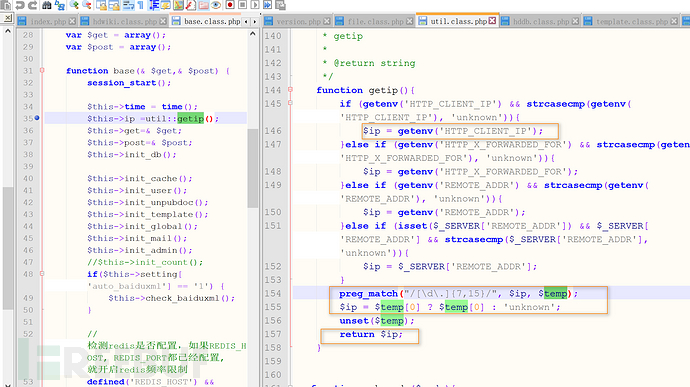The width and height of the screenshot is (690, 387).
Task: Close the hdwiki.class.php tab
Action: coord(163,21)
